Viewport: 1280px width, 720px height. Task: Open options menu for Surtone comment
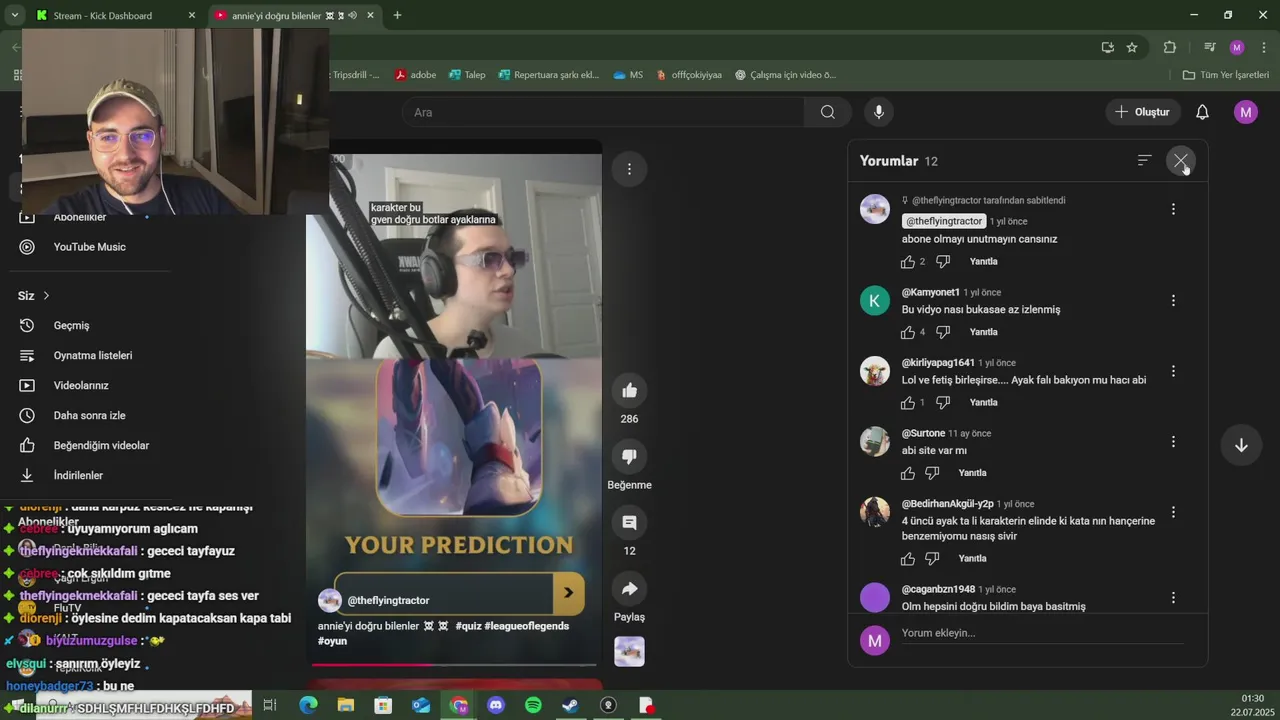coord(1173,441)
